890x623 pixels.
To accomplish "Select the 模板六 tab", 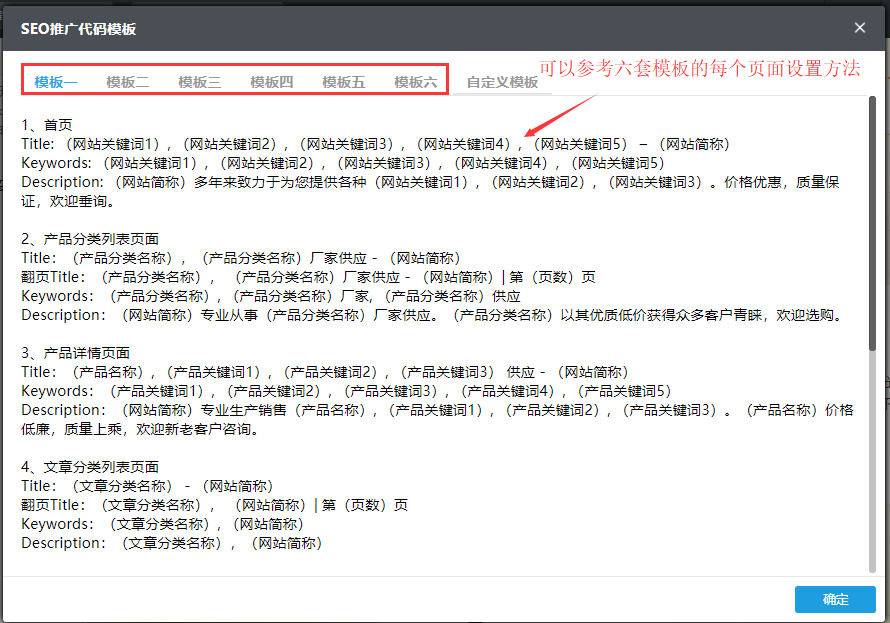I will click(x=416, y=82).
